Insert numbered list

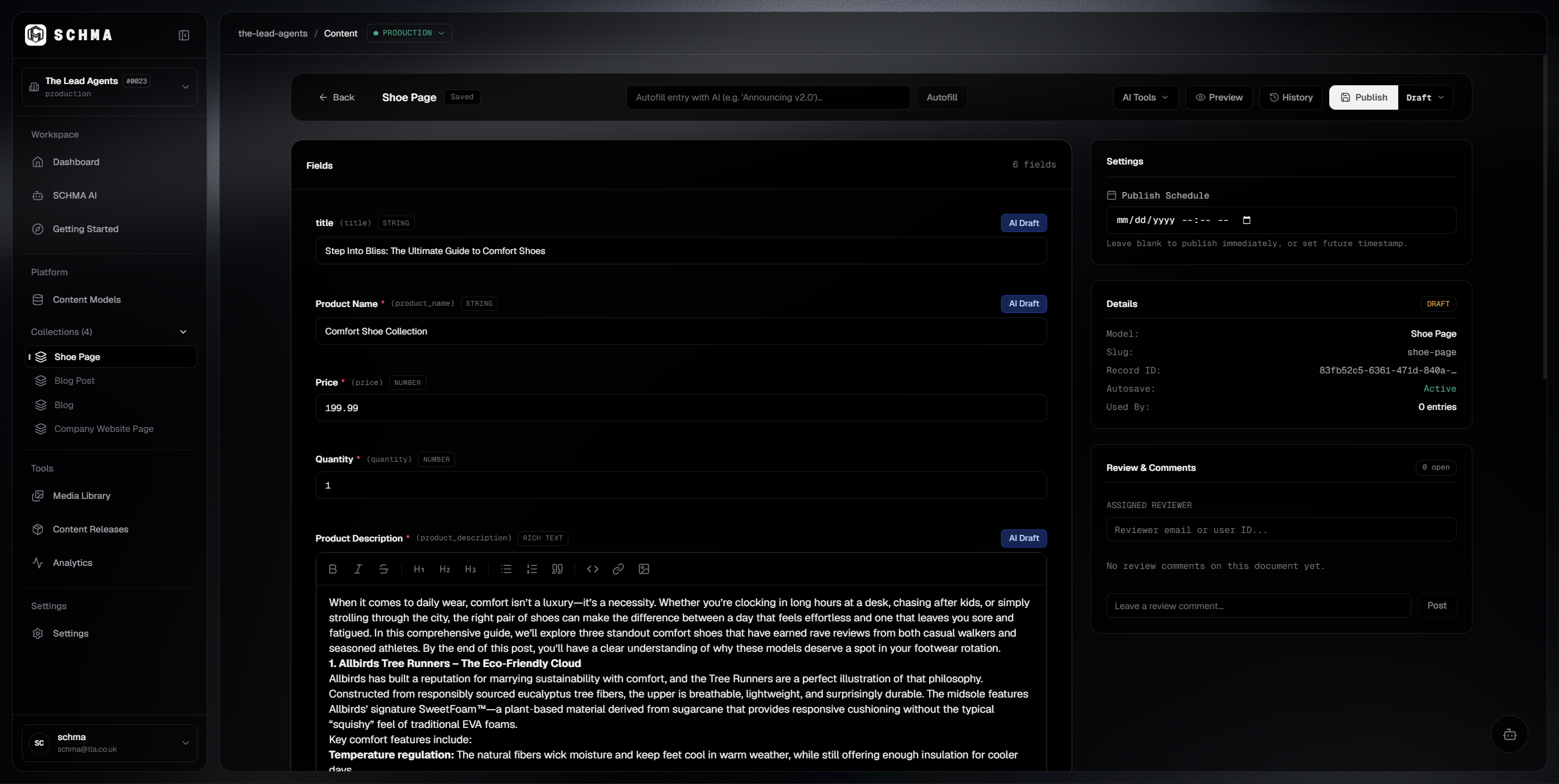click(x=532, y=569)
